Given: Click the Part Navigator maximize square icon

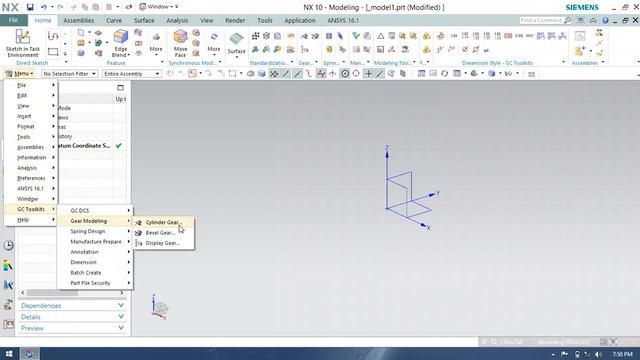Looking at the screenshot, I should [120, 88].
